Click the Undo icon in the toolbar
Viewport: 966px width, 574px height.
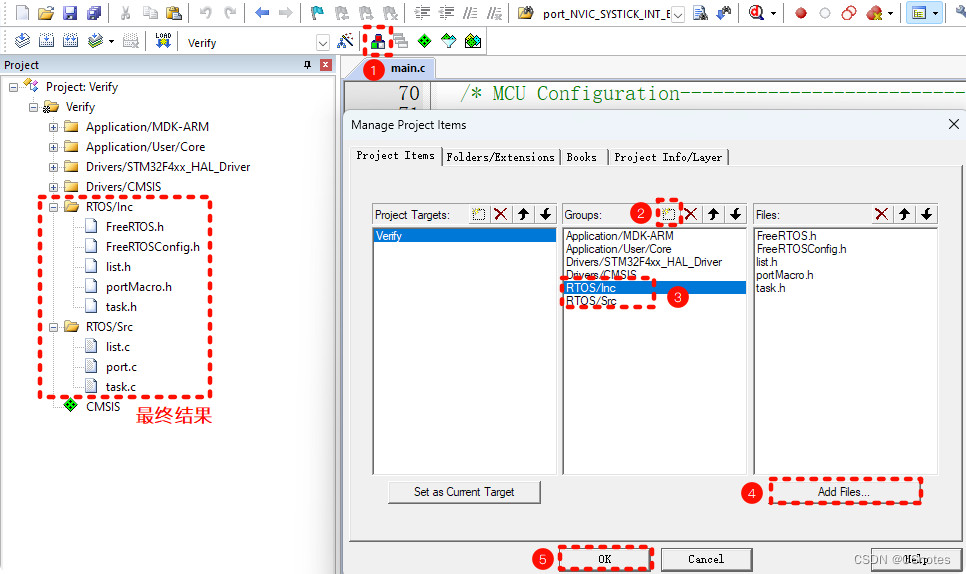(205, 13)
